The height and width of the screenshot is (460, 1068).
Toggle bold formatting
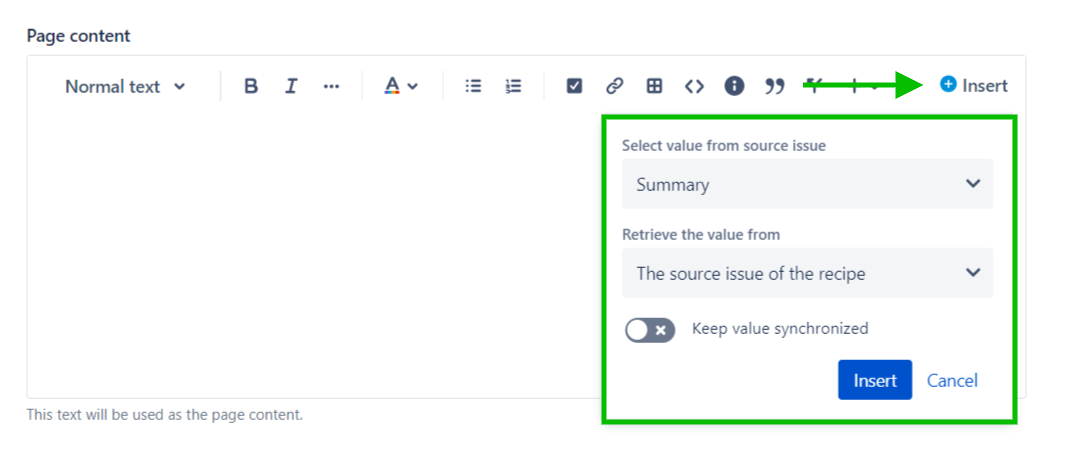pos(251,86)
